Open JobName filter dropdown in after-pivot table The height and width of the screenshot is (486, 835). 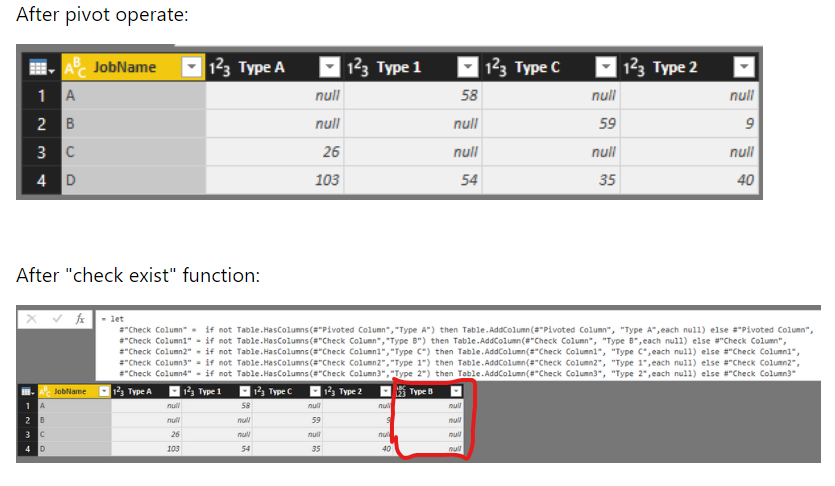191,67
